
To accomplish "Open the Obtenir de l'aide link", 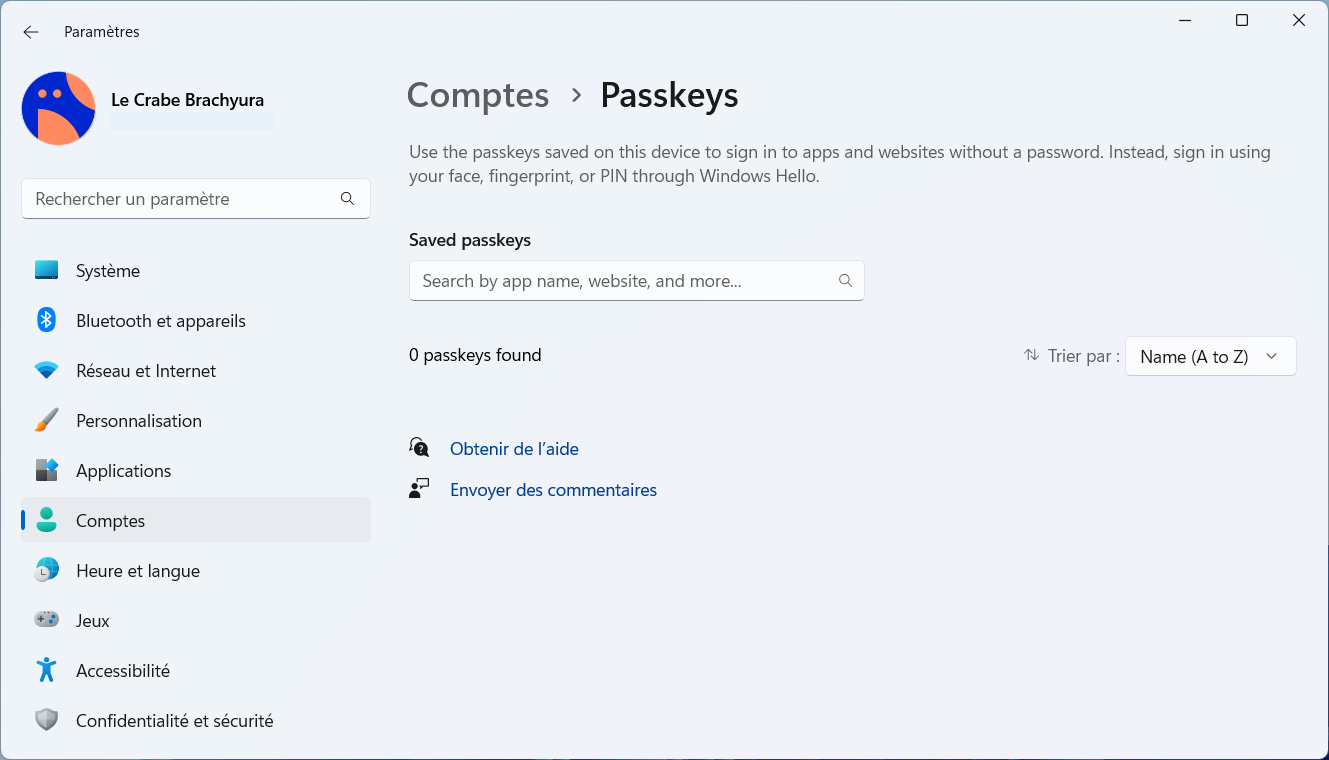I will point(514,449).
